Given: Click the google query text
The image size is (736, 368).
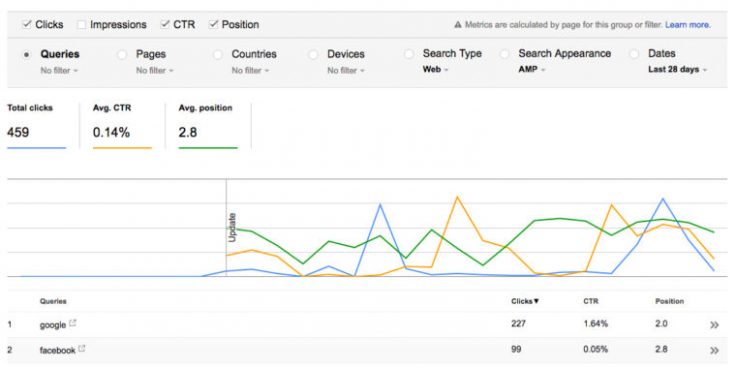Looking at the screenshot, I should click(53, 325).
